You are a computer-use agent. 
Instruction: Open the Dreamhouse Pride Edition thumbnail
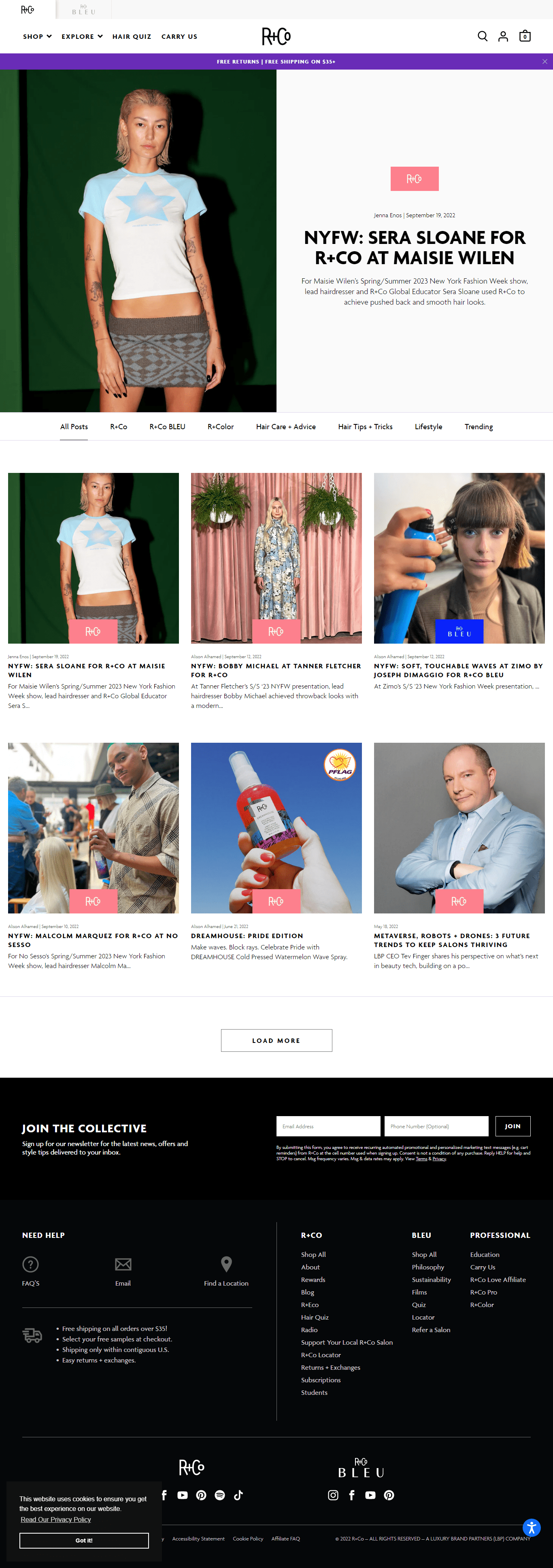276,828
